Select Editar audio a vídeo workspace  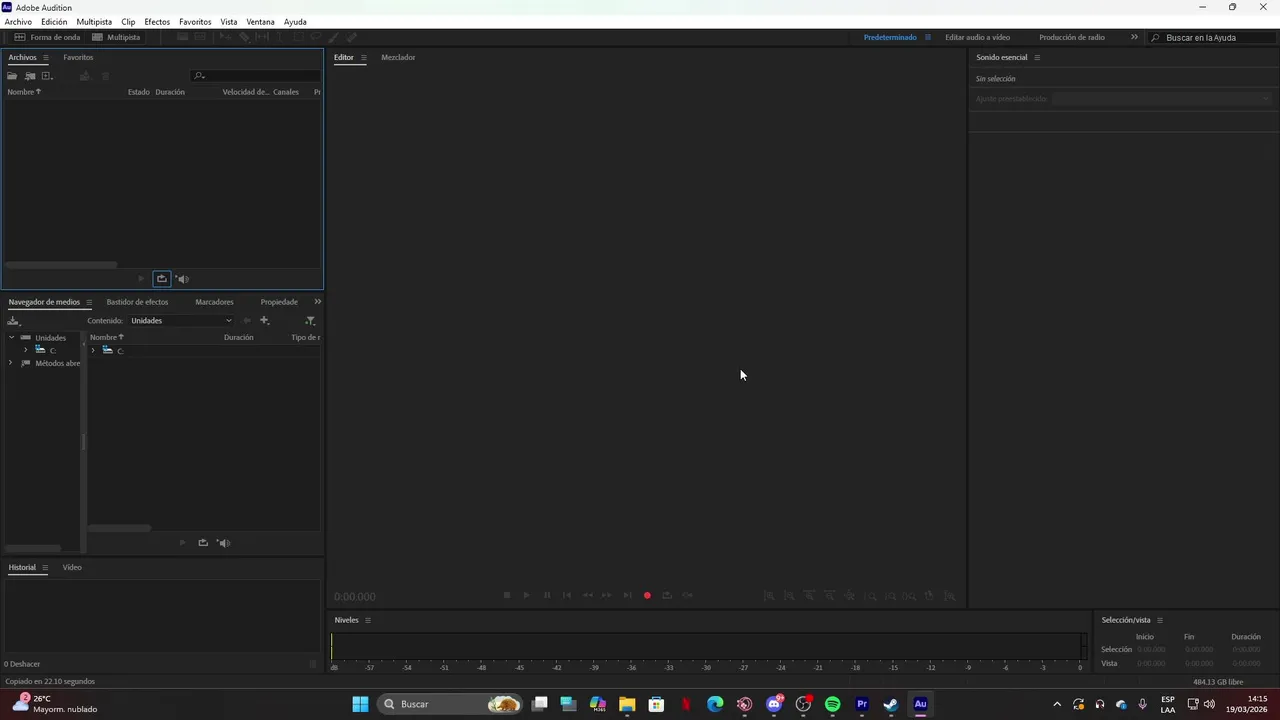(x=978, y=37)
